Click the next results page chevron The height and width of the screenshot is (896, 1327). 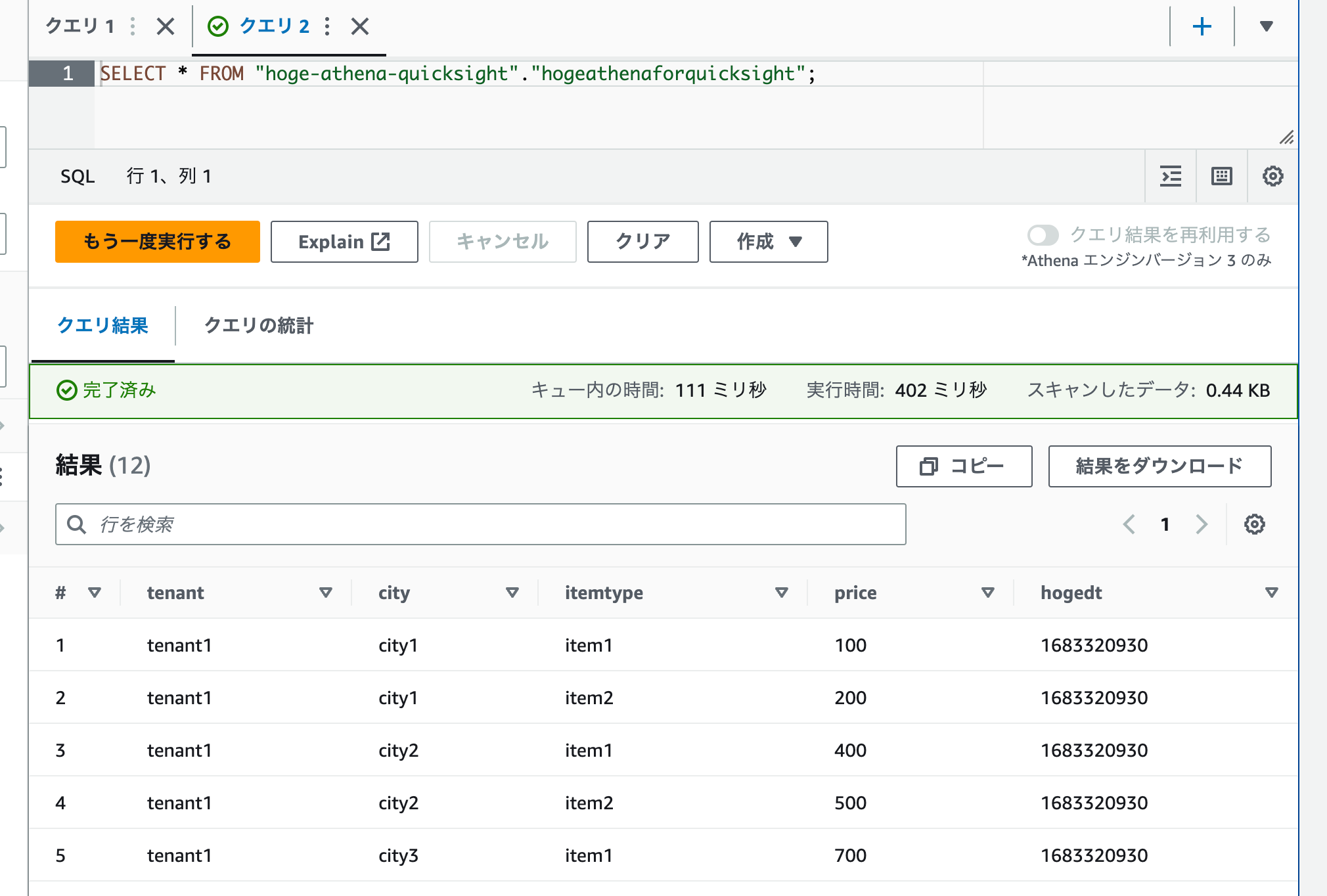1202,524
